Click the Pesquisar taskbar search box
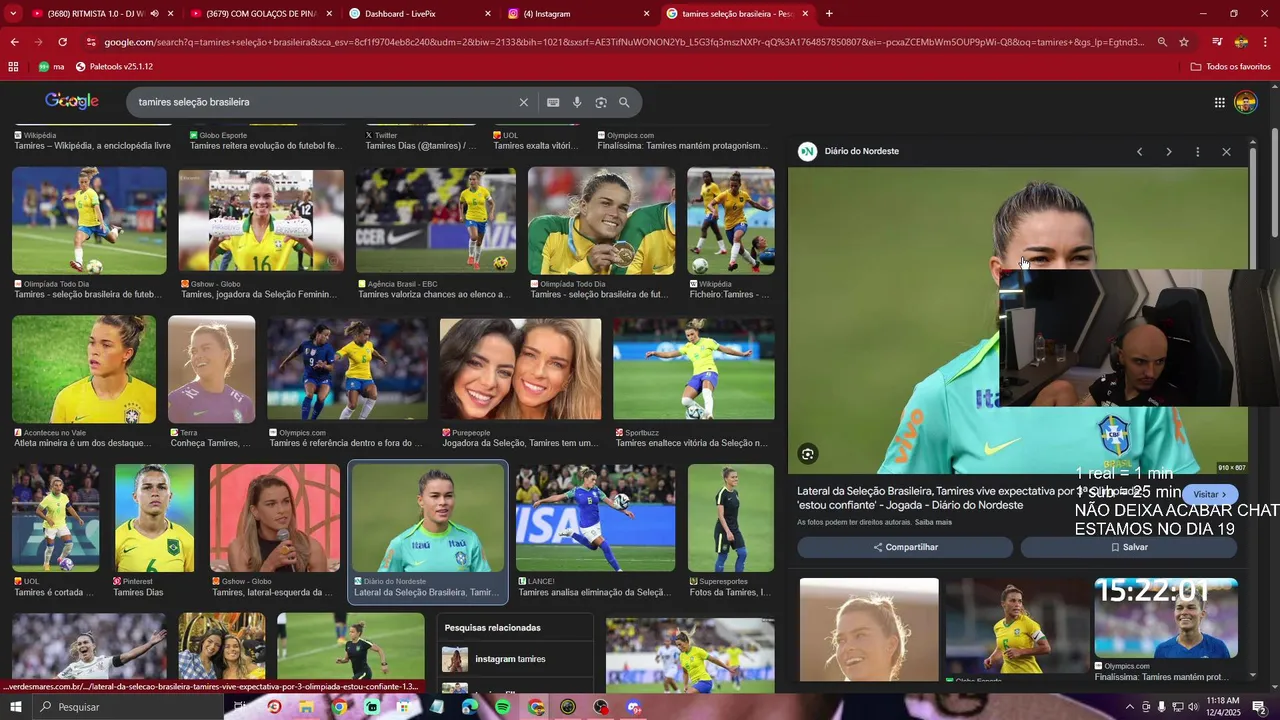 click(128, 707)
